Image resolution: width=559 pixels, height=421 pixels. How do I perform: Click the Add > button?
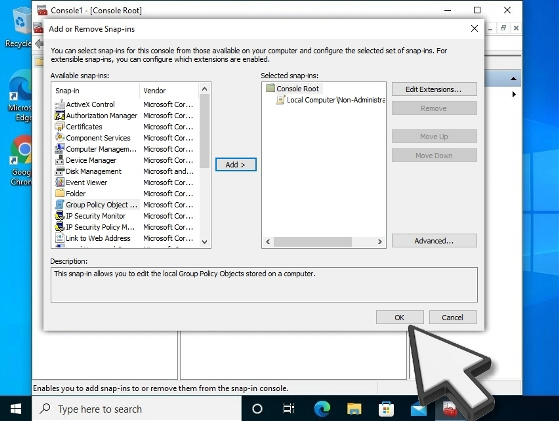236,164
